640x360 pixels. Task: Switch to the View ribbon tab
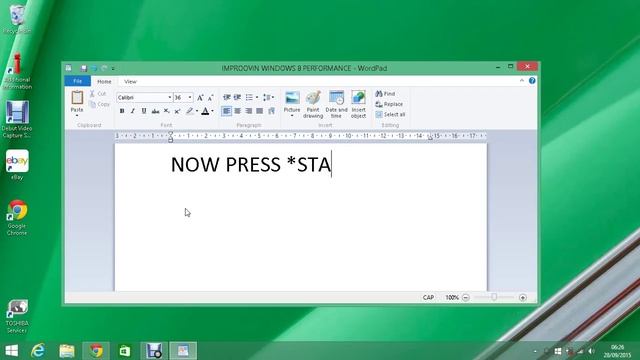coord(130,82)
